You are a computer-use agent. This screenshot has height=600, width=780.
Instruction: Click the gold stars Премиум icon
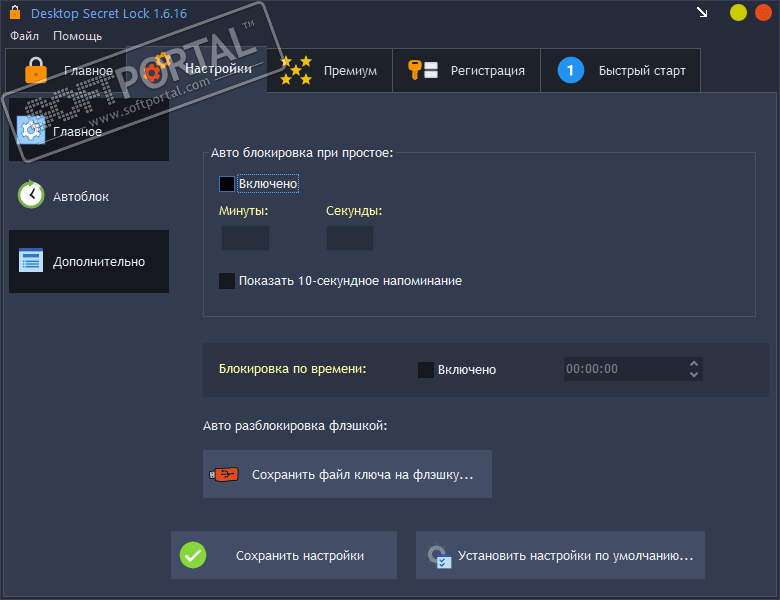(x=296, y=70)
